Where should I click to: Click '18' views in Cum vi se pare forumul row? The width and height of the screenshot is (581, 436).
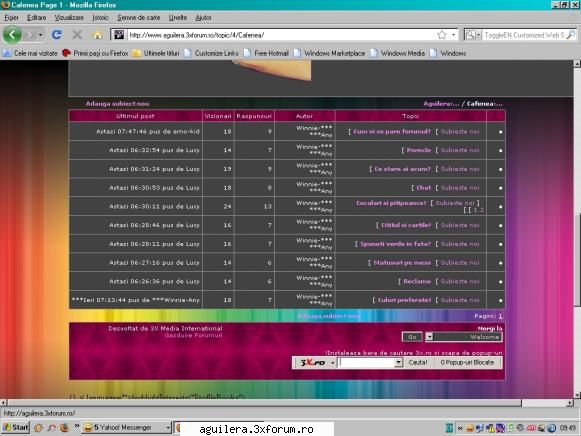[x=227, y=132]
